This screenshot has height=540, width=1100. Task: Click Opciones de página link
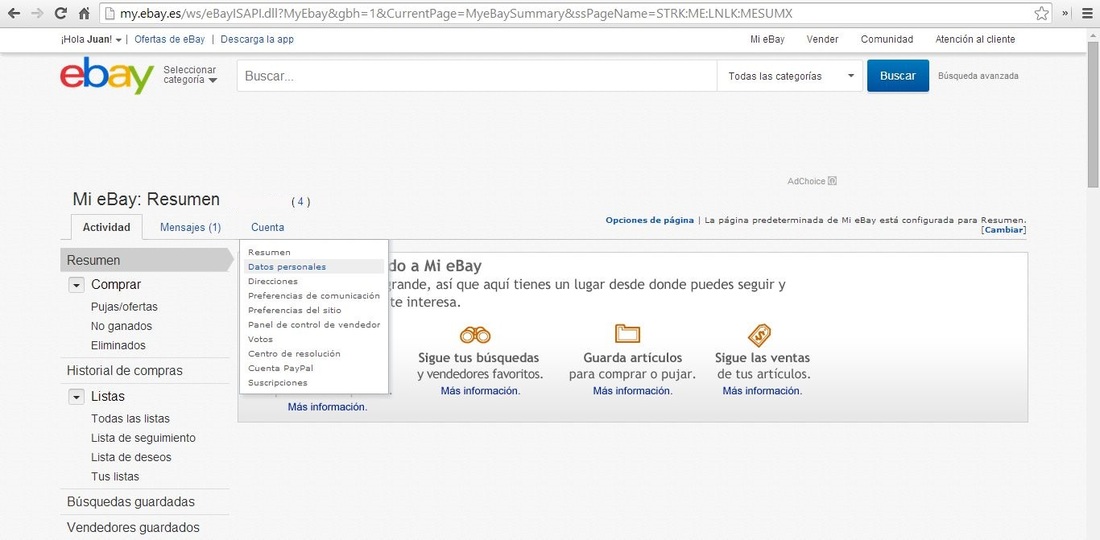pos(650,220)
